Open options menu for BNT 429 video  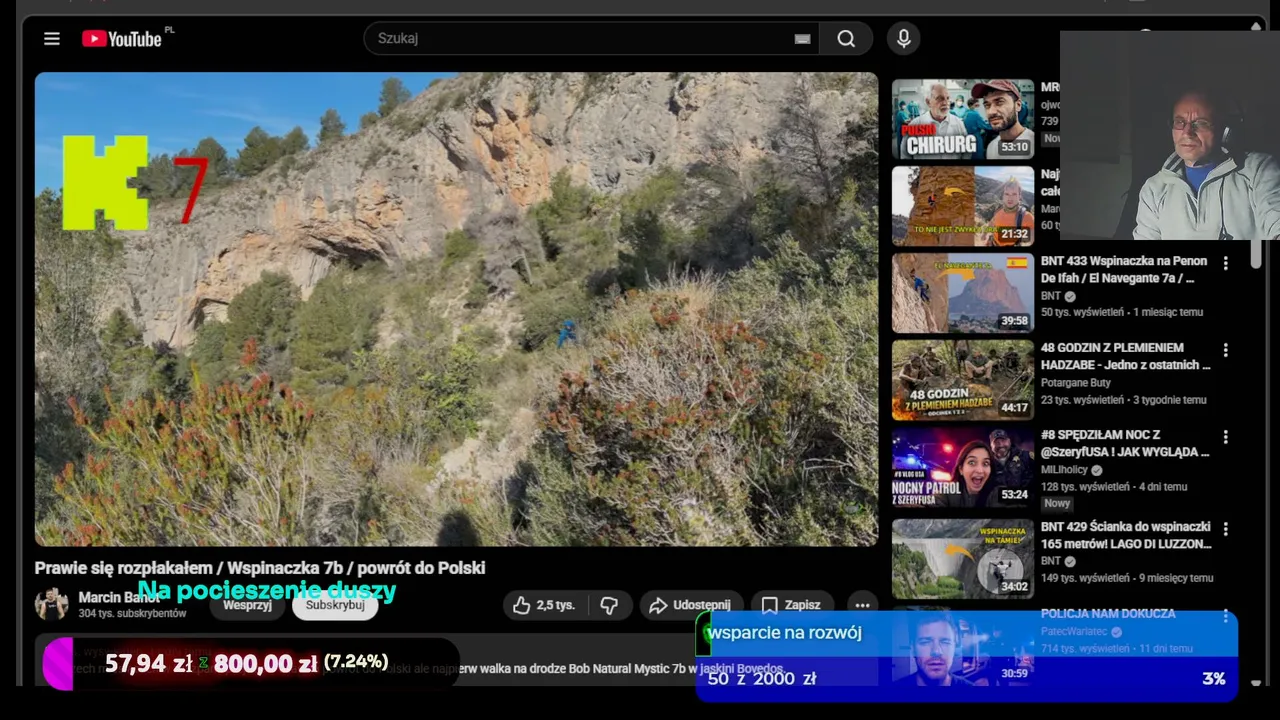pos(1225,529)
